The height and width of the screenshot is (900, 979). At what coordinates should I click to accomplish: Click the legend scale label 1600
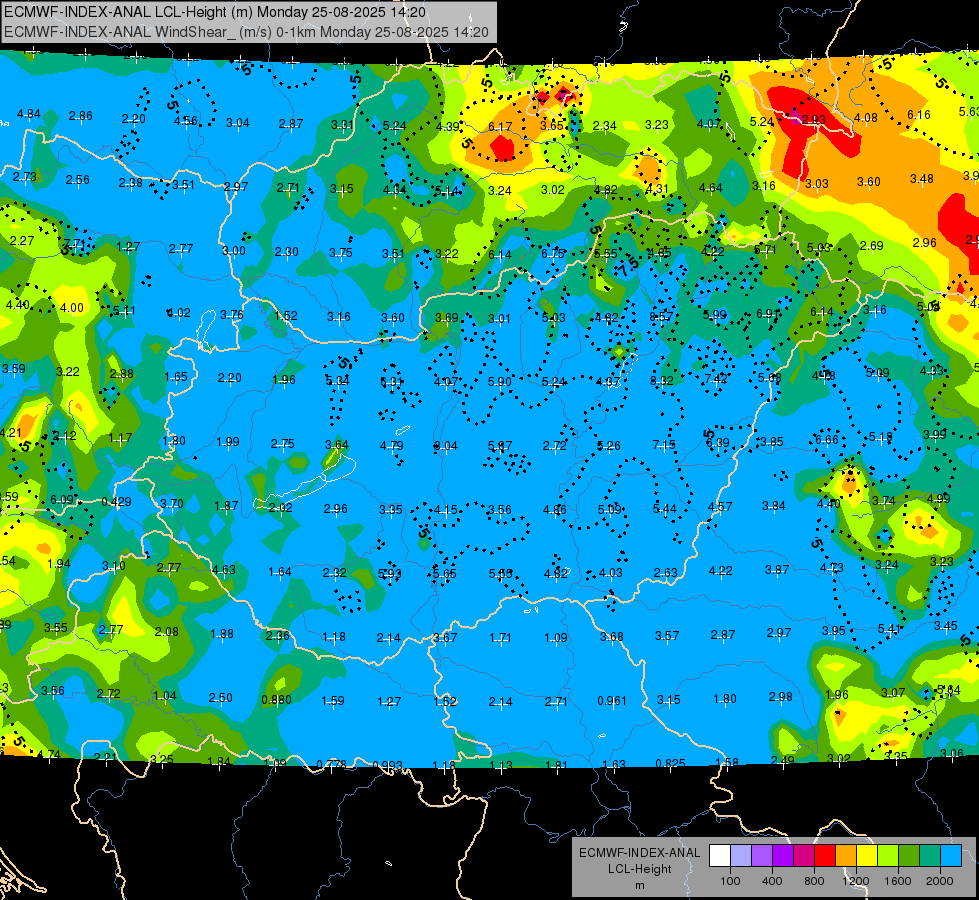pos(898,881)
